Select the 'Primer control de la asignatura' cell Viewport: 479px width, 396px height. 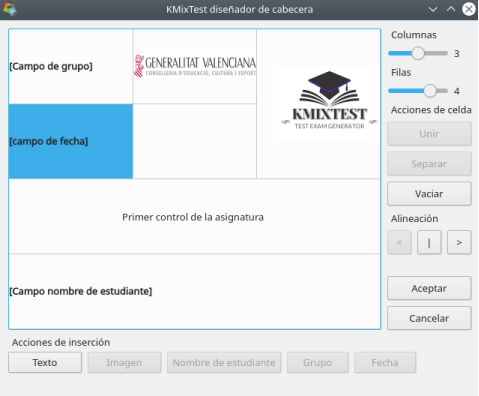pyautogui.click(x=194, y=217)
